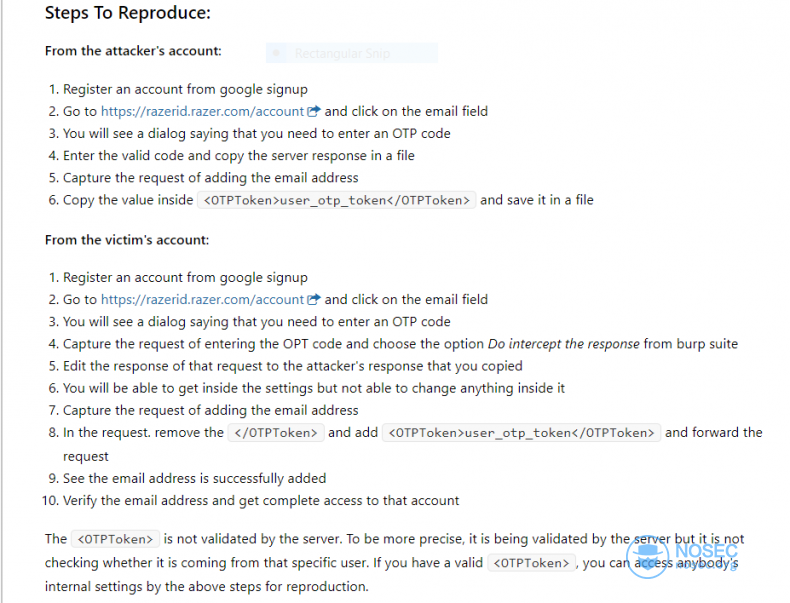
Task: Open razerid account link under victim's steps
Action: pyautogui.click(x=203, y=300)
